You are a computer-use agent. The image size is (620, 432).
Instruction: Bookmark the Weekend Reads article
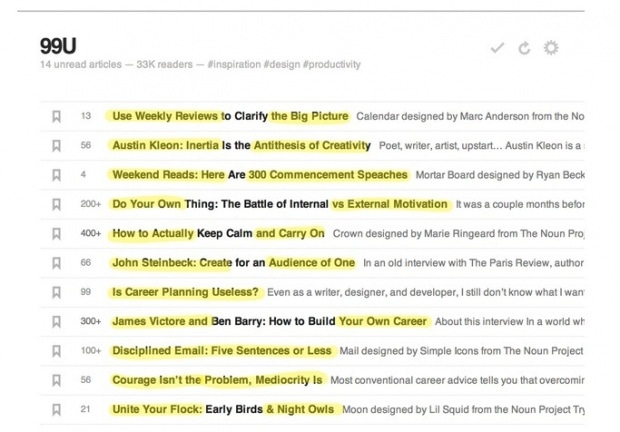click(x=56, y=174)
